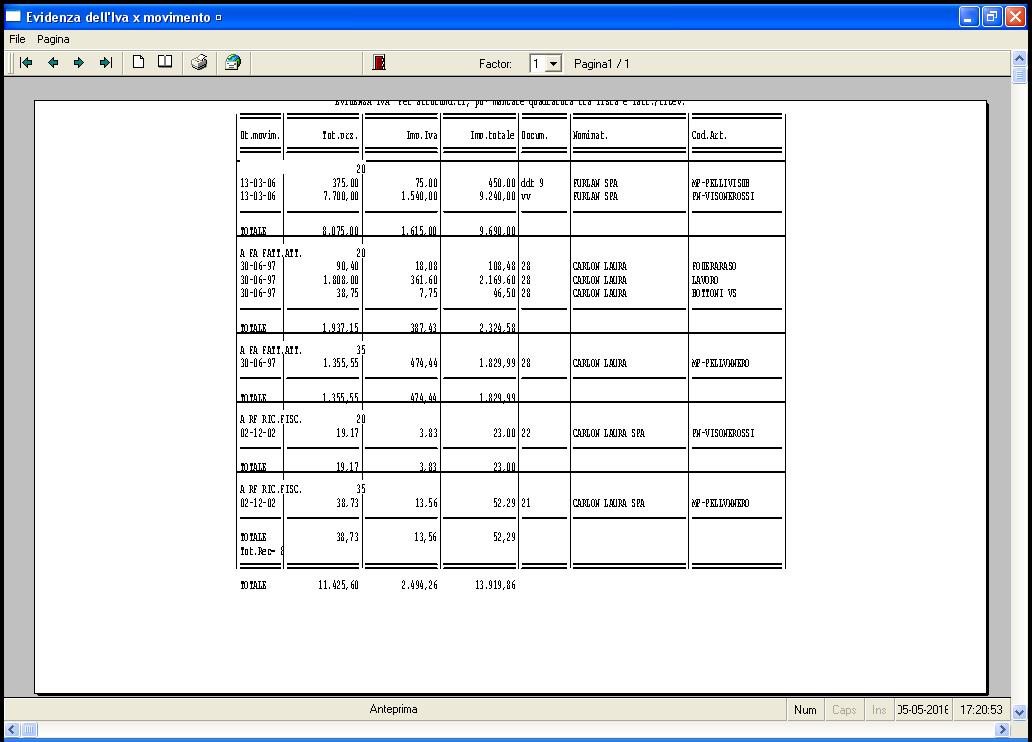
Task: Click the vertical scrollbar up arrow
Action: tap(1019, 59)
